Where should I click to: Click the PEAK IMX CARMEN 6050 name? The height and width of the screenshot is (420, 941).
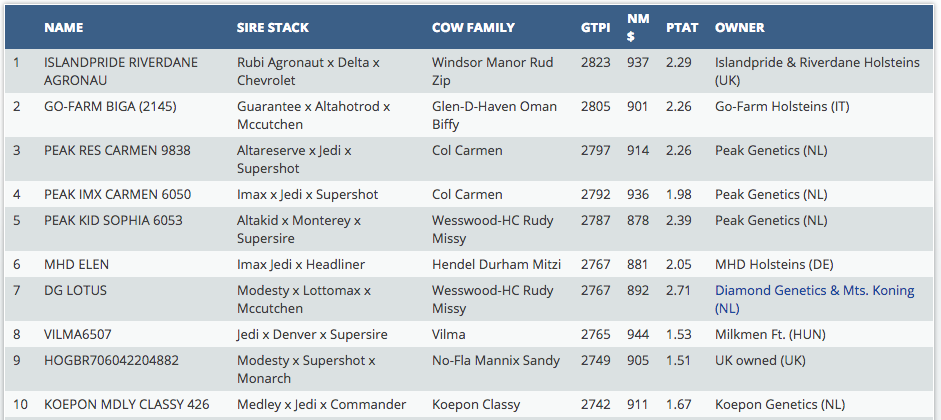click(x=117, y=194)
